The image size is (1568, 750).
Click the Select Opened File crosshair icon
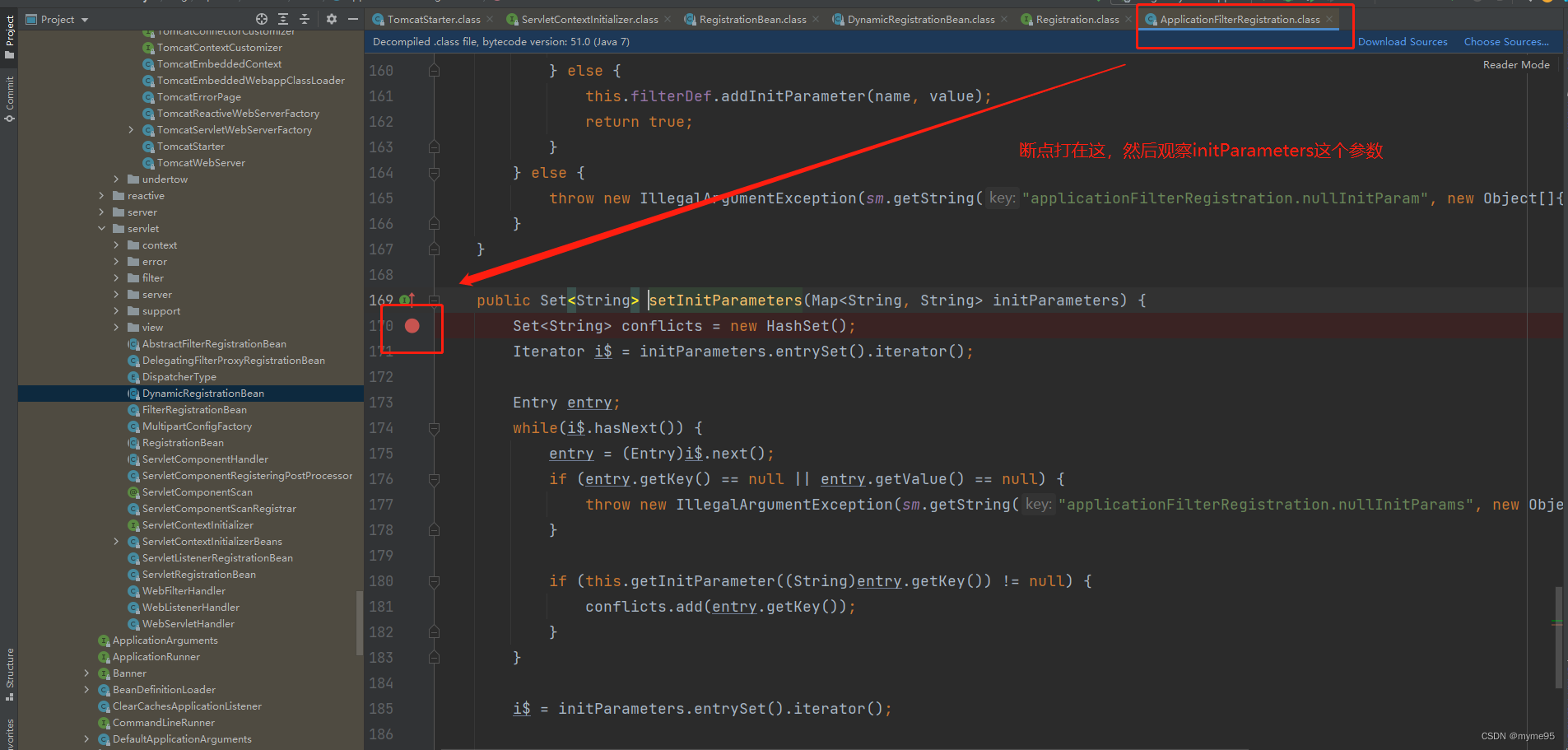tap(261, 18)
